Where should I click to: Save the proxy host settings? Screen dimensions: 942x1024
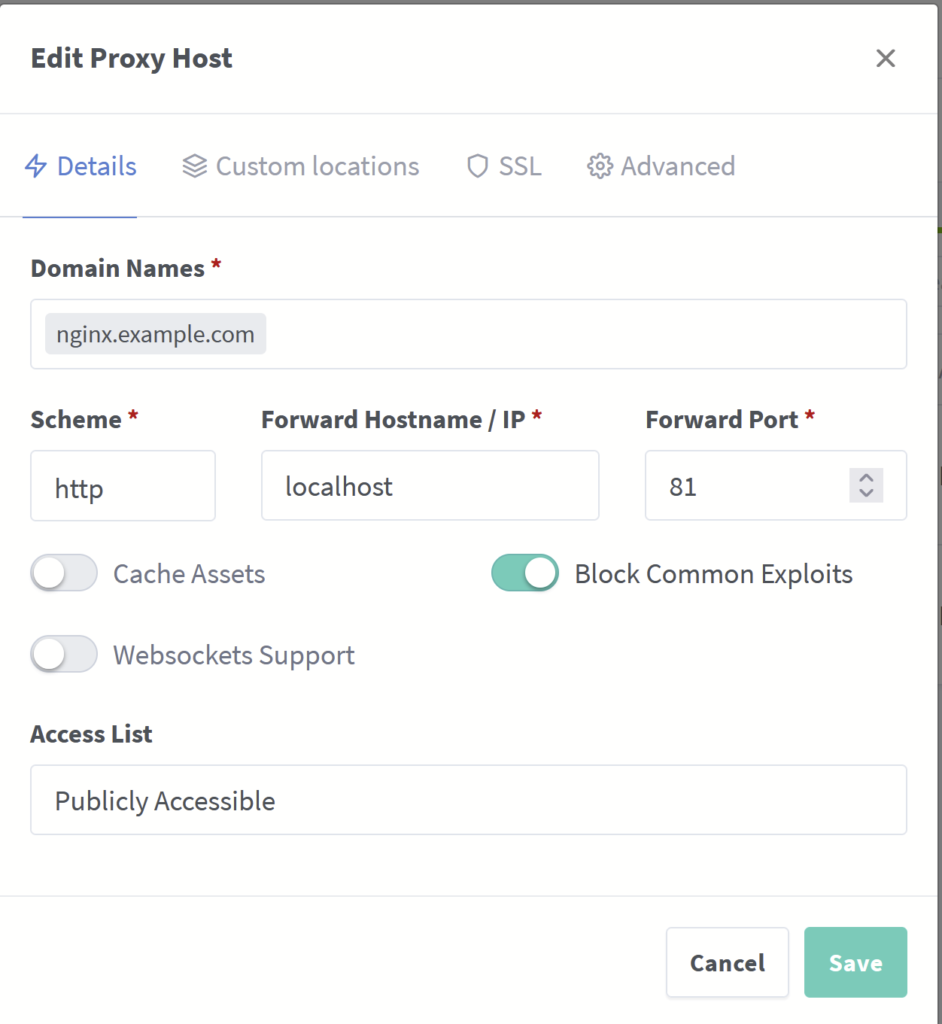click(x=855, y=962)
